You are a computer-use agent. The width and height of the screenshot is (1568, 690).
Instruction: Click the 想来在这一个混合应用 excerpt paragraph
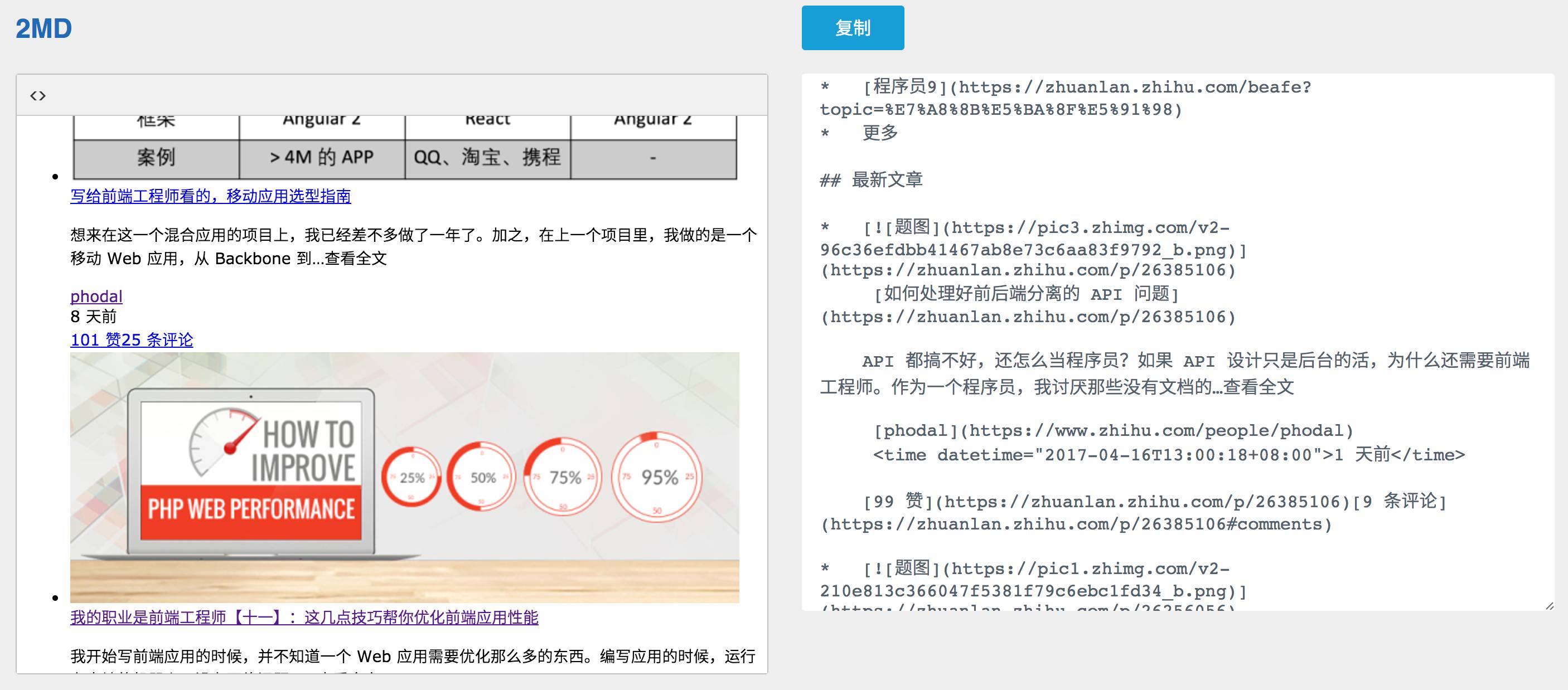414,246
